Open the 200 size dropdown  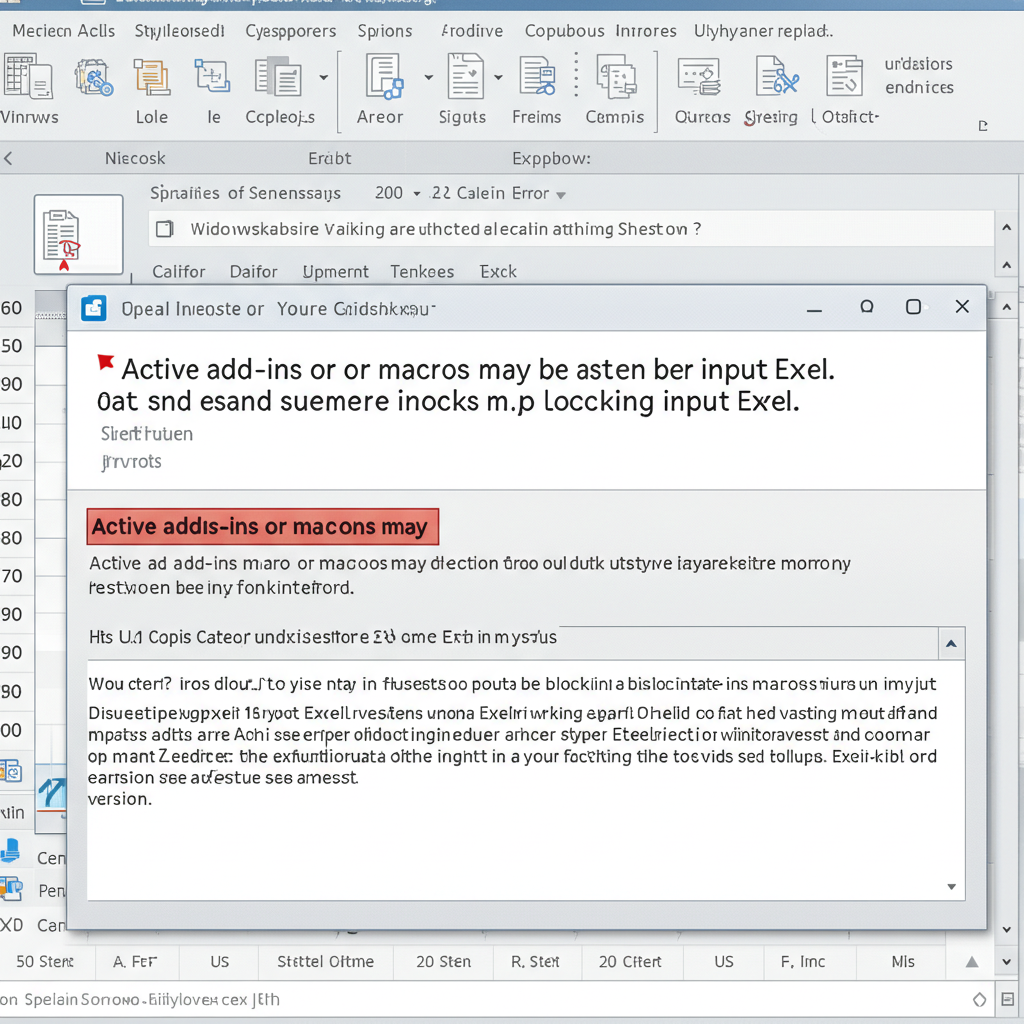pyautogui.click(x=417, y=194)
